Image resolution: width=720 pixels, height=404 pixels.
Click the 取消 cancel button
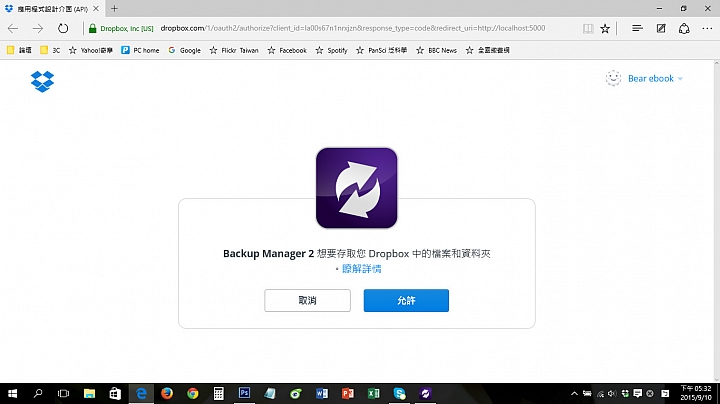[307, 300]
